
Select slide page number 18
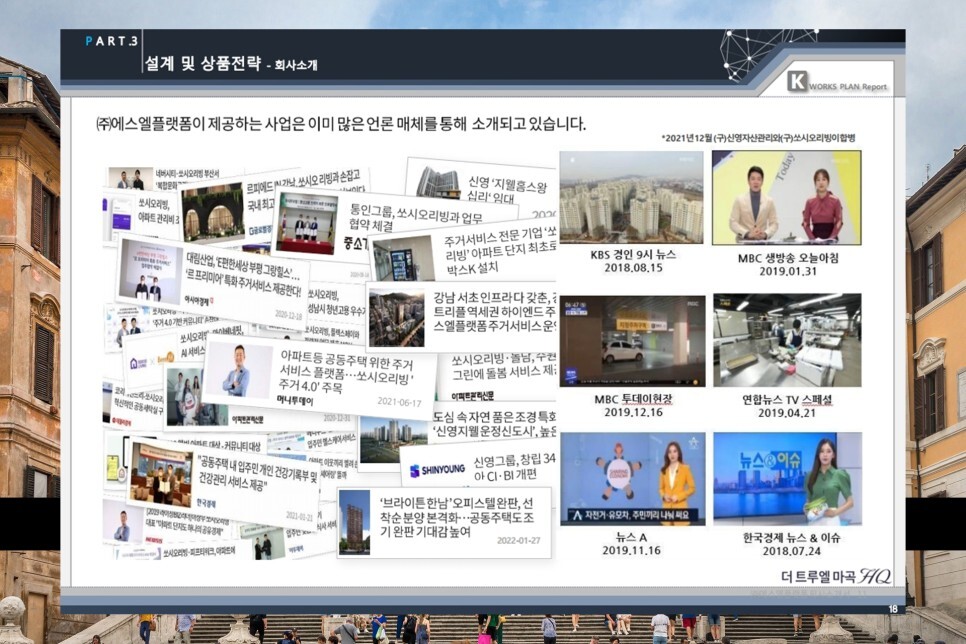[x=893, y=609]
